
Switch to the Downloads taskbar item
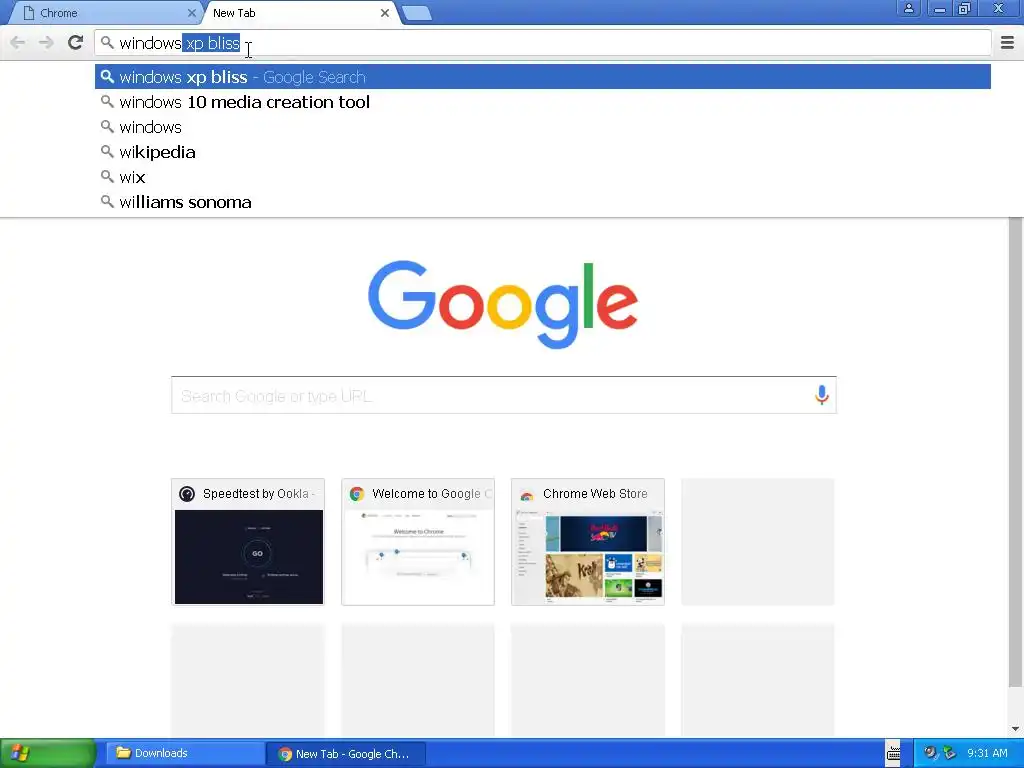(185, 753)
